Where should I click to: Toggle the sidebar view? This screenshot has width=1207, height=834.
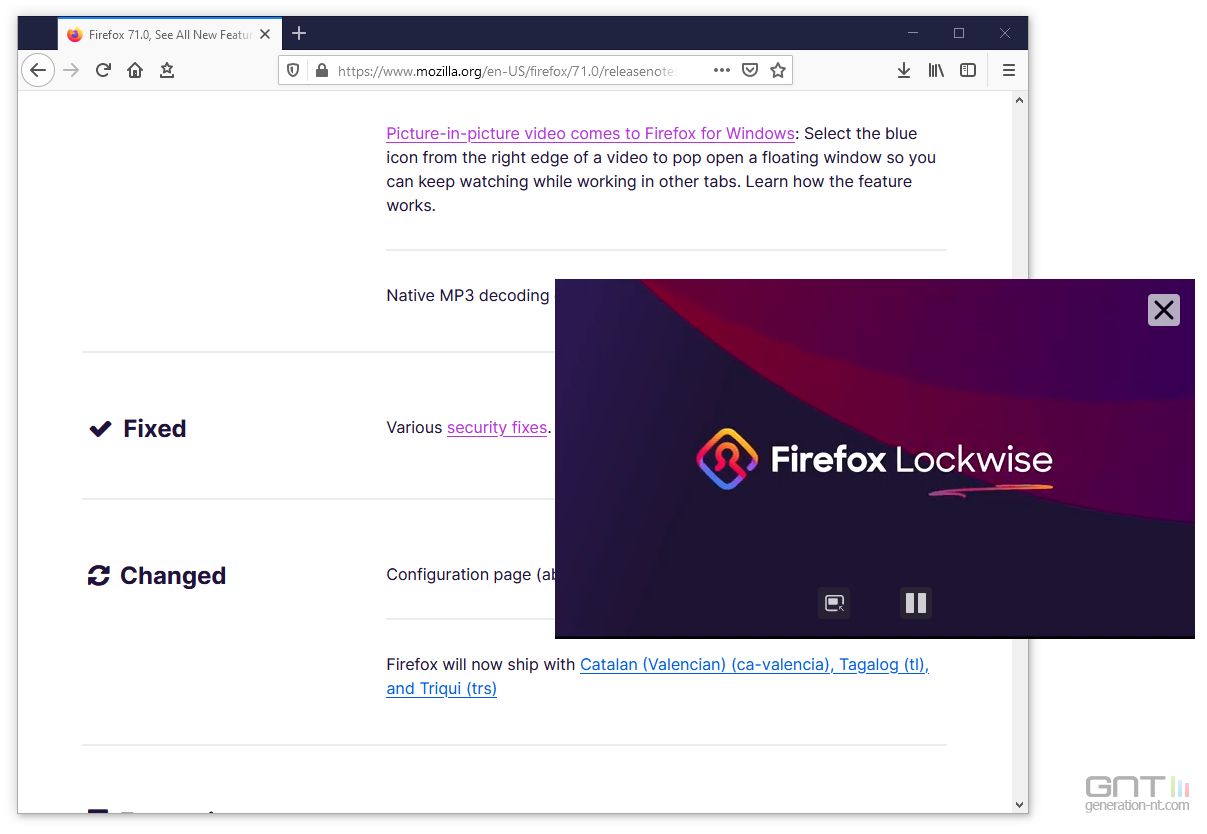point(968,70)
